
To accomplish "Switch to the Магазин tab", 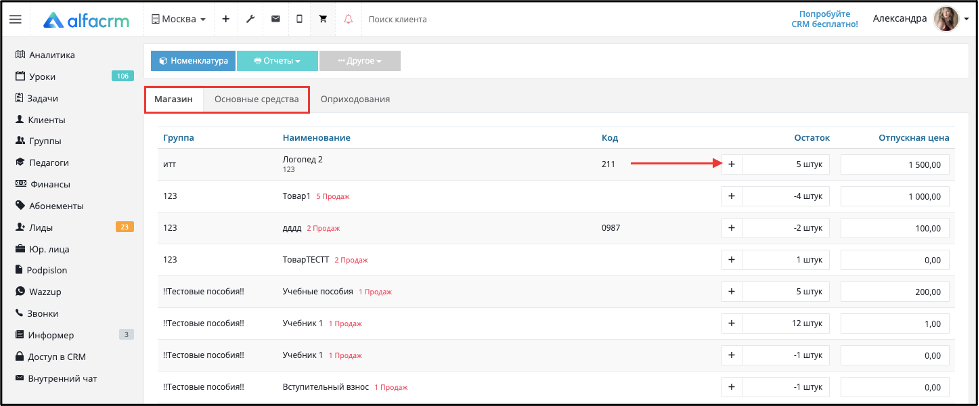I will coord(174,99).
